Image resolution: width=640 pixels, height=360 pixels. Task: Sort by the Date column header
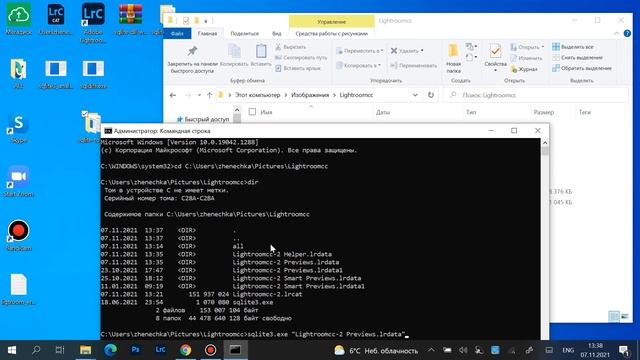(x=383, y=112)
